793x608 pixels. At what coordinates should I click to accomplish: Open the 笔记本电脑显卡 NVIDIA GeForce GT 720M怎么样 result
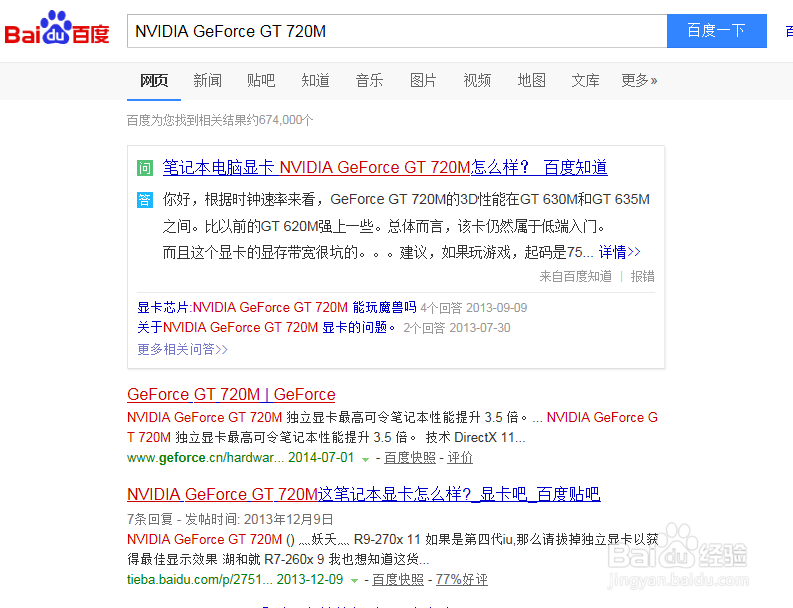(385, 167)
